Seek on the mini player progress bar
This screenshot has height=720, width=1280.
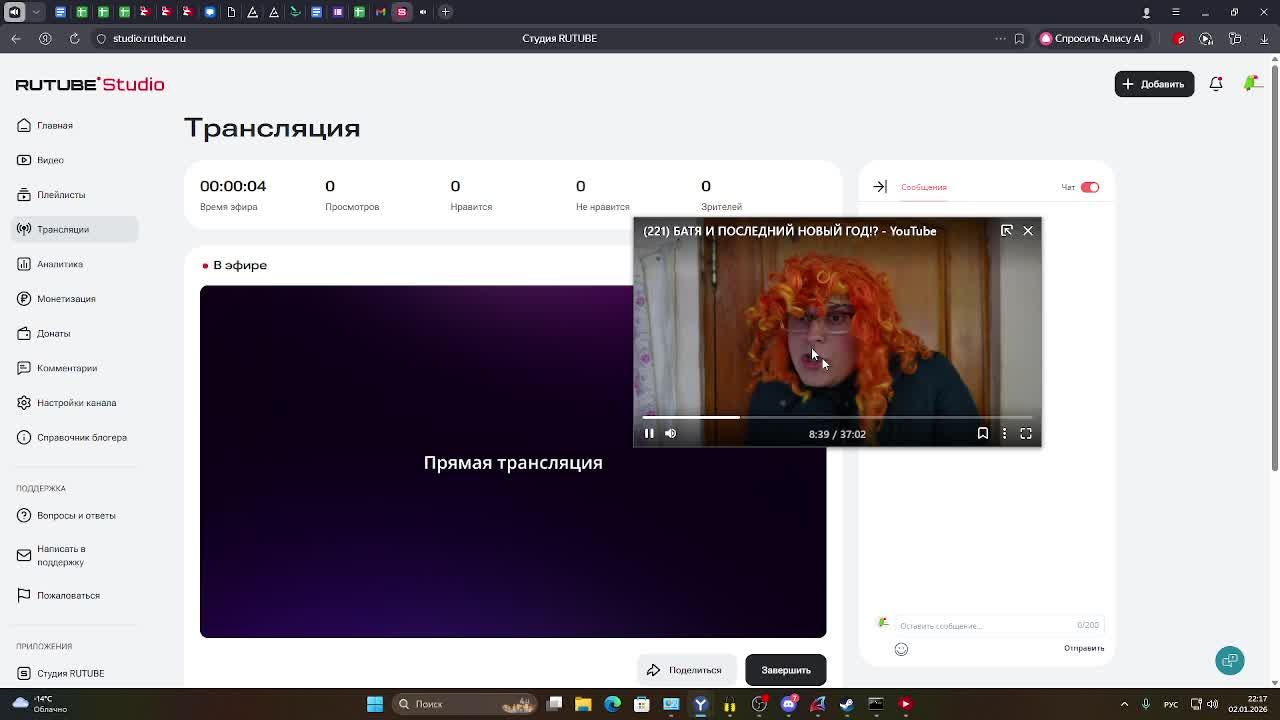[x=837, y=417]
